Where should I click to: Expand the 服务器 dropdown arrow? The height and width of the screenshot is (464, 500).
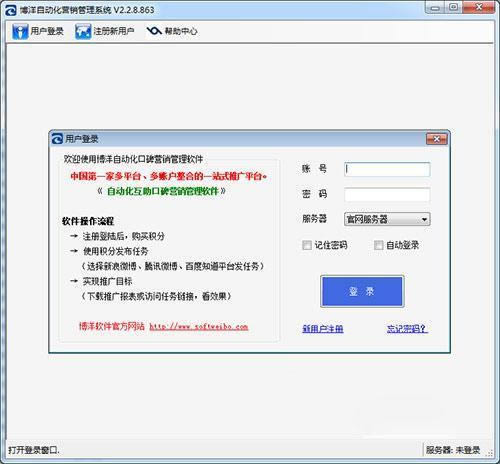click(424, 219)
